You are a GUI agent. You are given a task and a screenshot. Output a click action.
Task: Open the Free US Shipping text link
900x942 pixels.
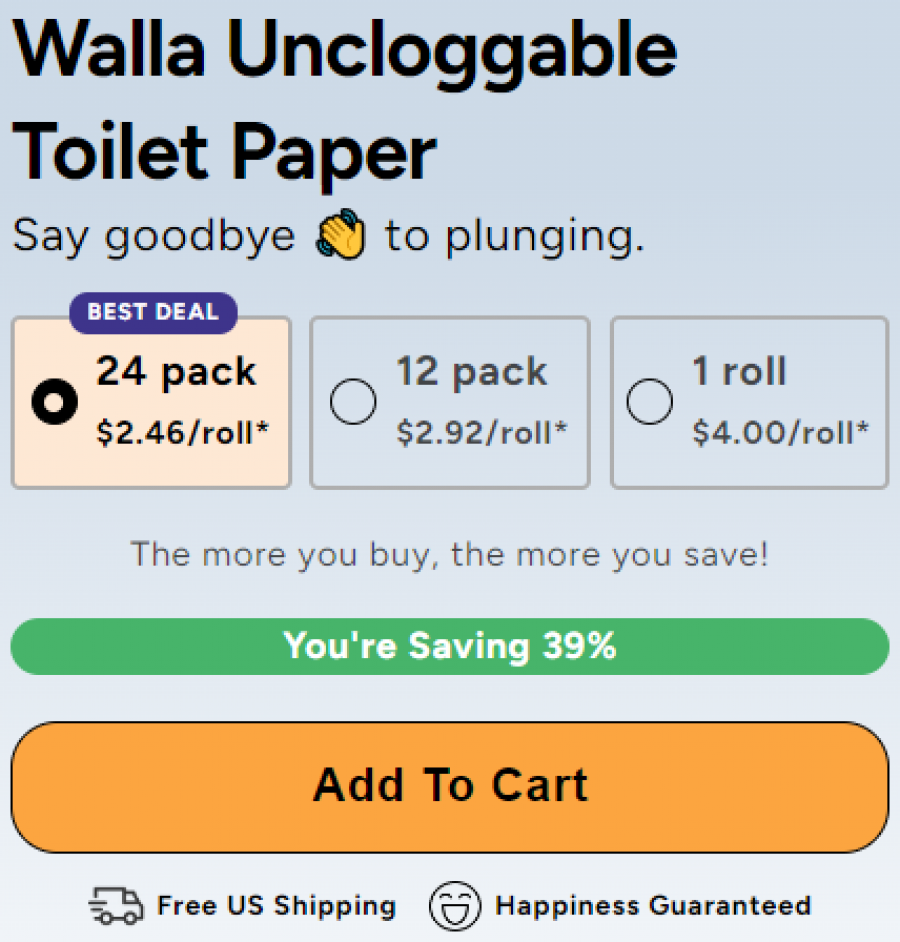pyautogui.click(x=276, y=906)
